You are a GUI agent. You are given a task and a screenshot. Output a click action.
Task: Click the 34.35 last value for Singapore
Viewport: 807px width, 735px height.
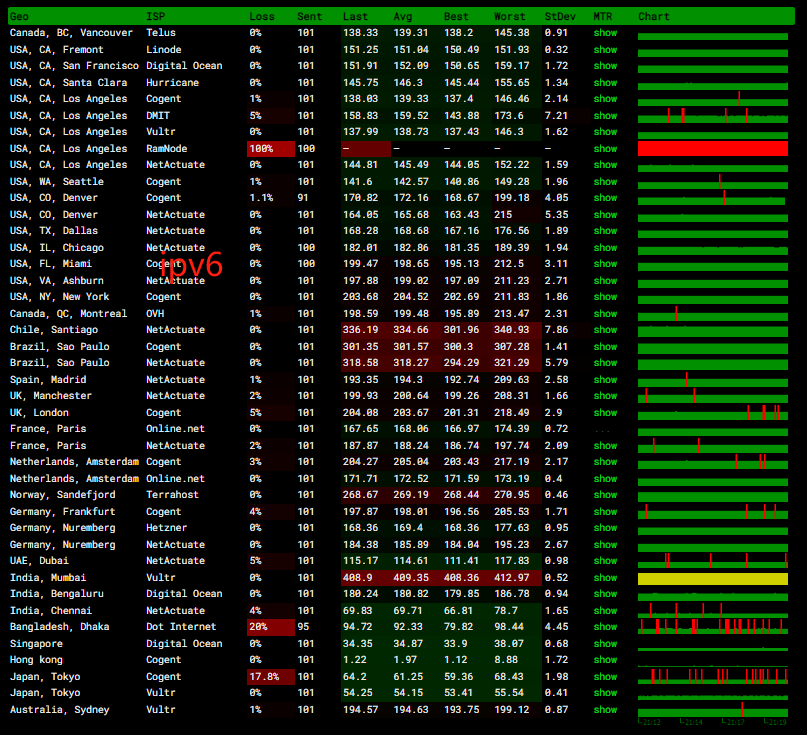click(x=357, y=644)
